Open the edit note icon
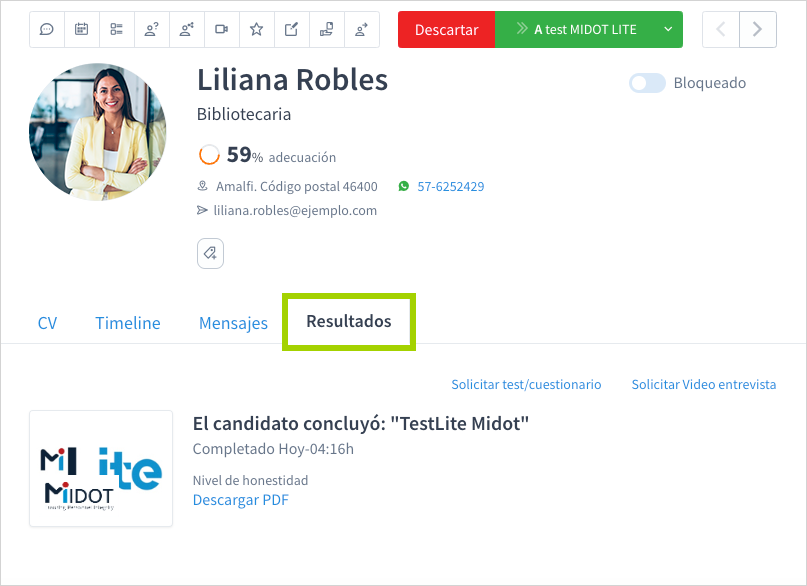 coord(291,30)
